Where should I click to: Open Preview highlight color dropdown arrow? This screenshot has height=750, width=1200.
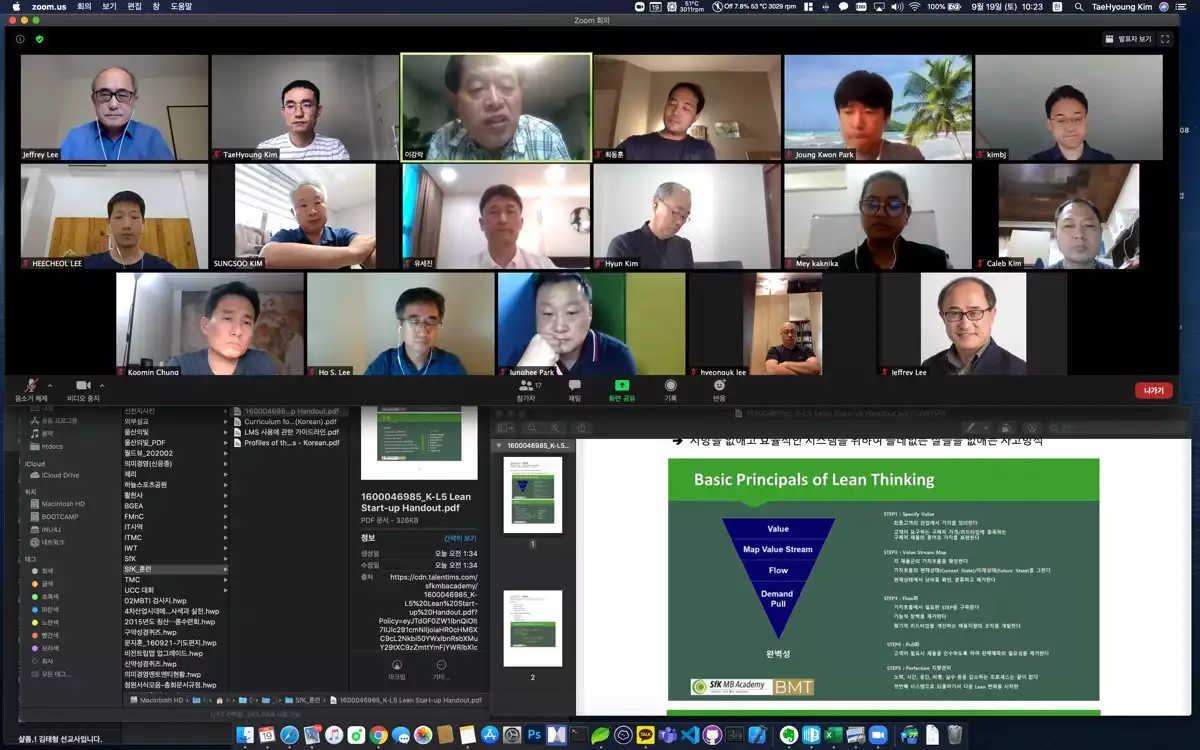click(x=986, y=427)
